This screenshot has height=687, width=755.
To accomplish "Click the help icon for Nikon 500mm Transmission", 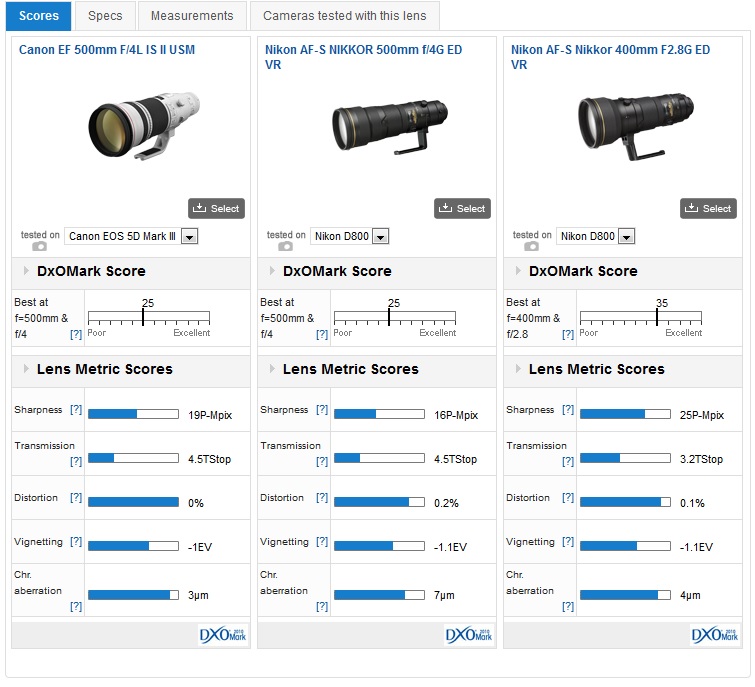I will pyautogui.click(x=322, y=462).
